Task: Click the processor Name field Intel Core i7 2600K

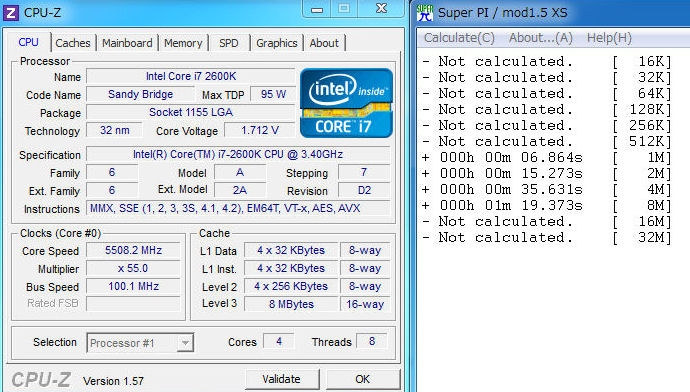Action: (191, 76)
